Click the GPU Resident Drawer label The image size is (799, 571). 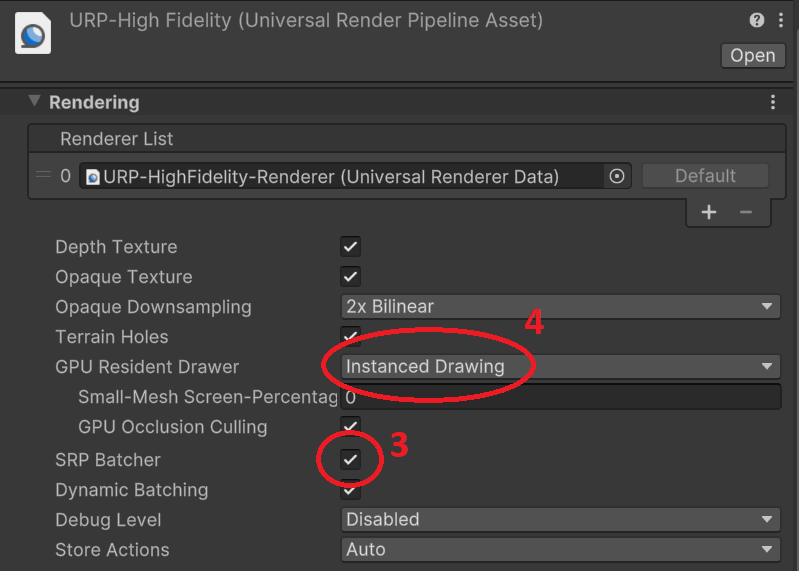(x=147, y=367)
